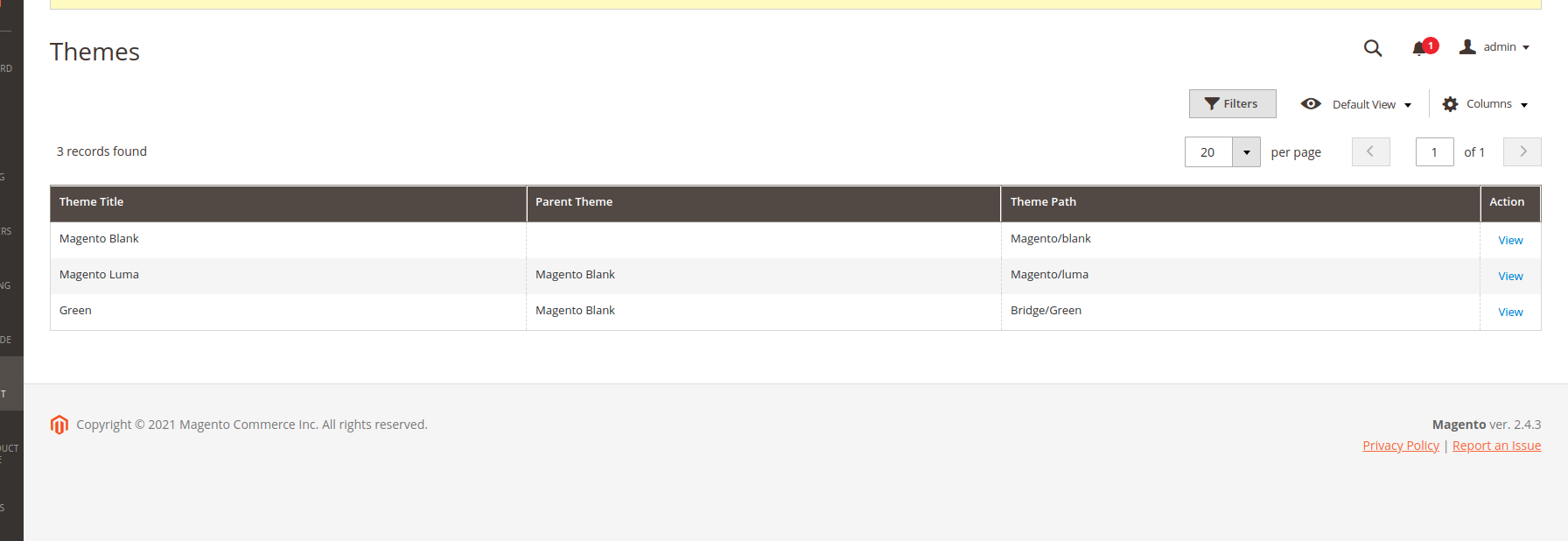Select the Magento Luma title cell
Viewport: 1568px width, 541px height.
pos(288,275)
